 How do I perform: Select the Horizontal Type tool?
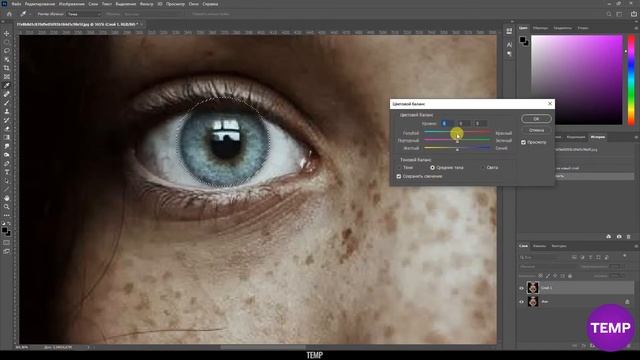click(x=7, y=172)
